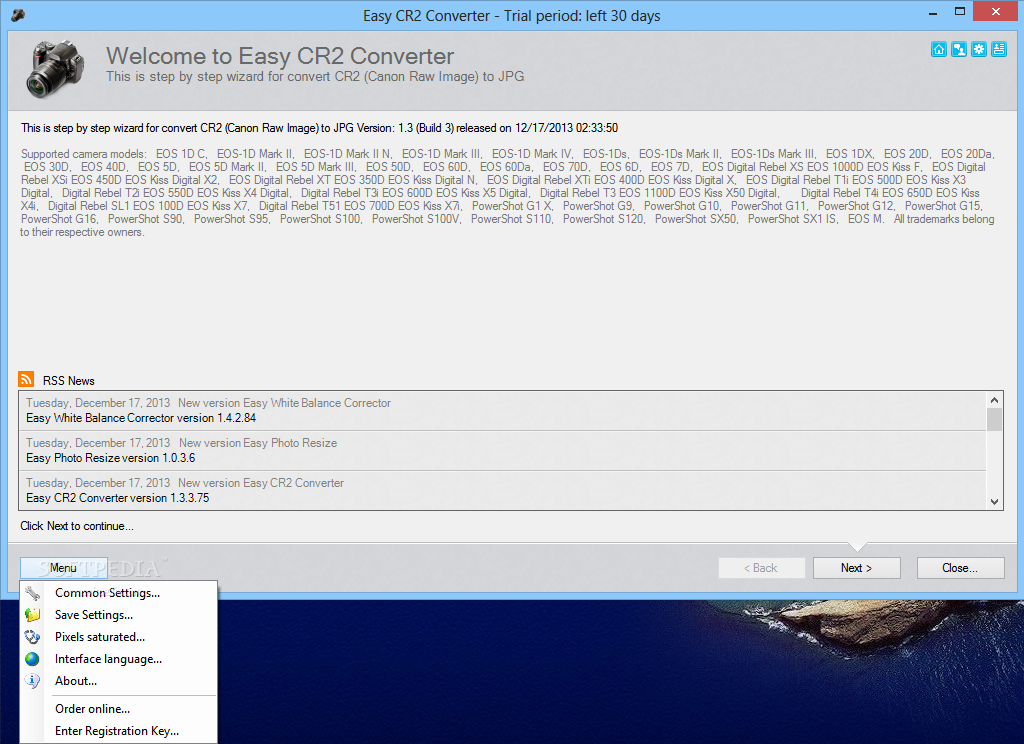Screen dimensions: 1024x744
Task: Click the Supported camera models text
Action: coord(507,193)
